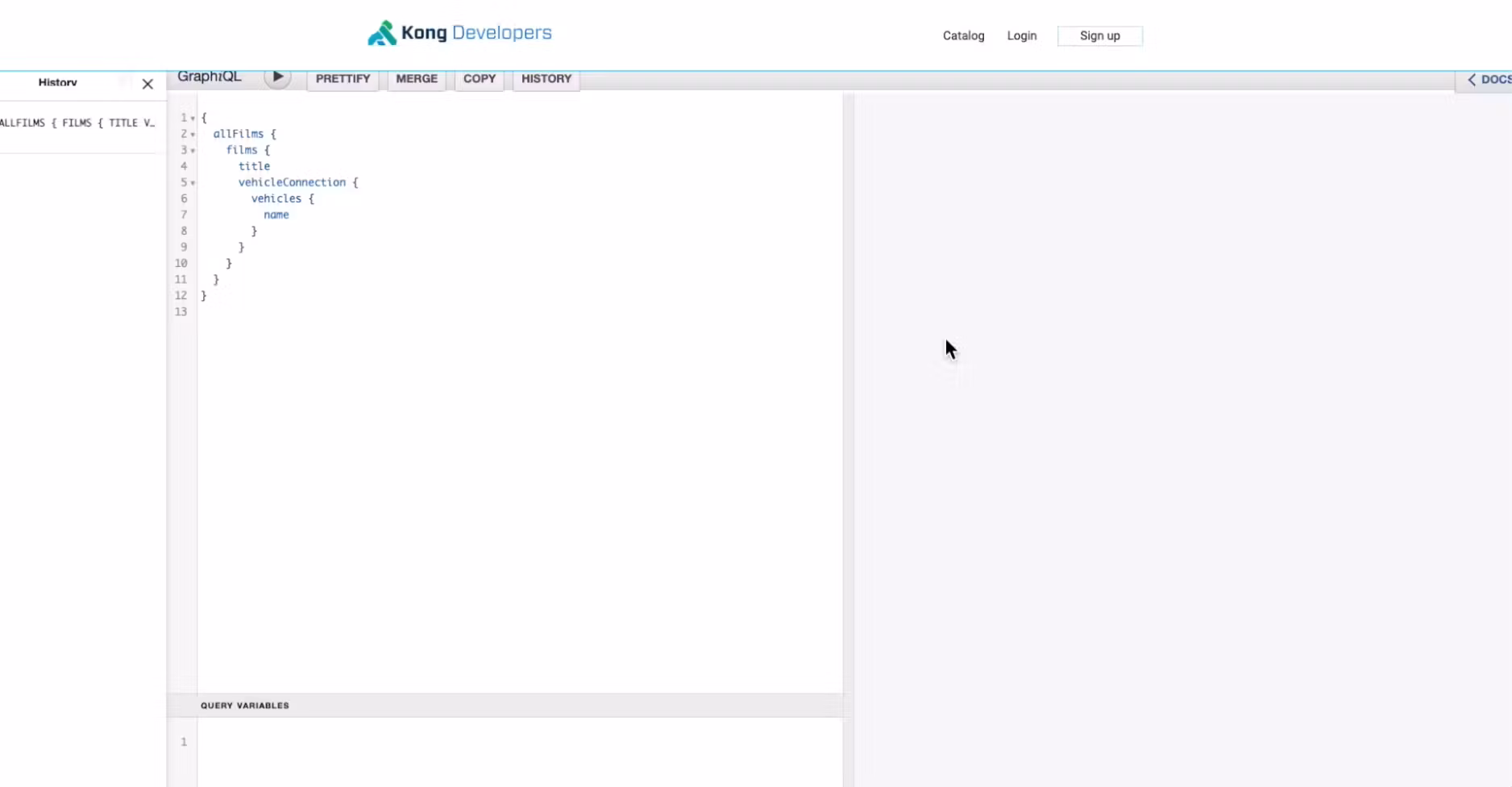Close the History panel
Screen dimensions: 1512x787
pos(147,84)
